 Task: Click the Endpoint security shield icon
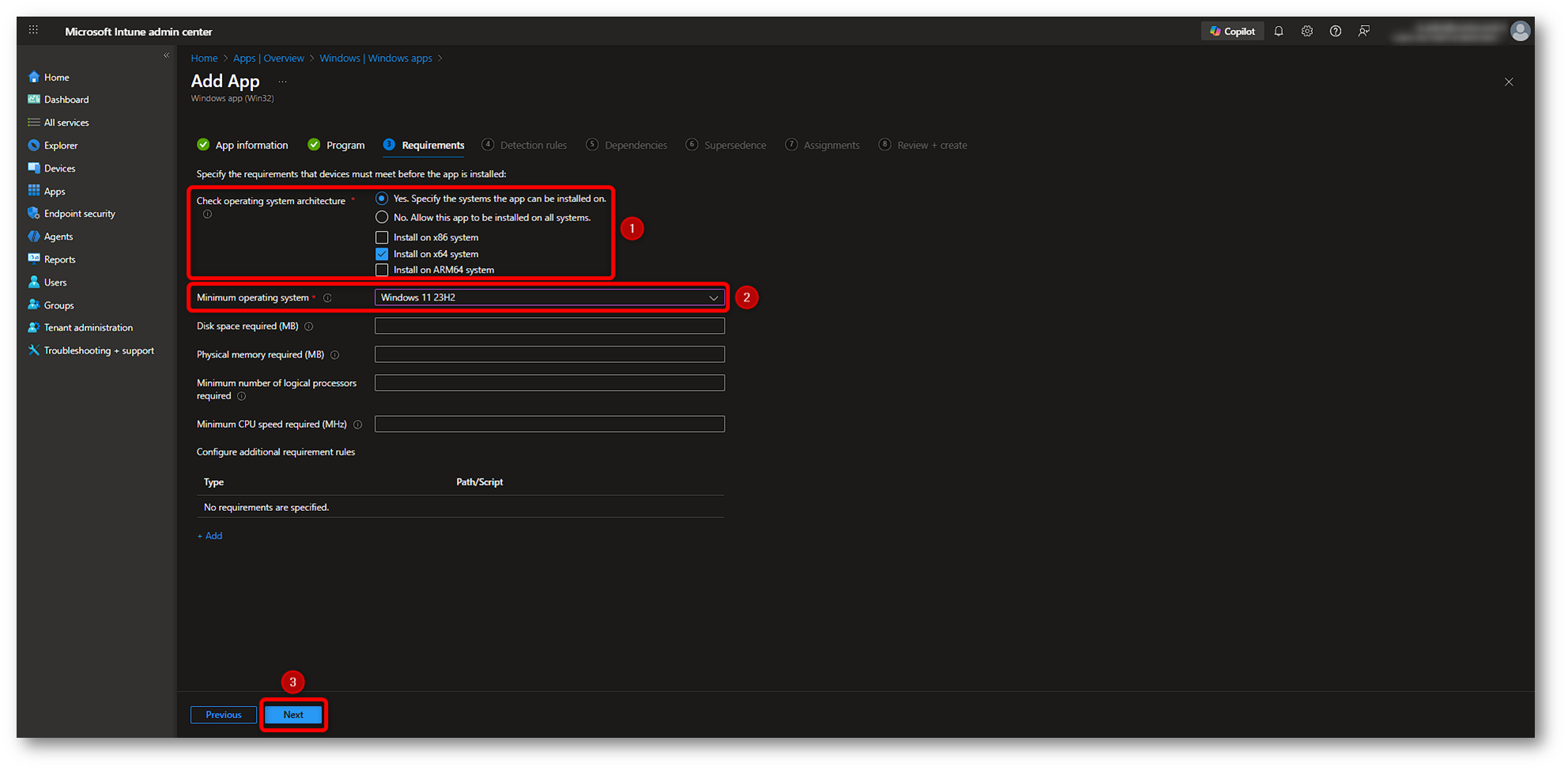(34, 214)
